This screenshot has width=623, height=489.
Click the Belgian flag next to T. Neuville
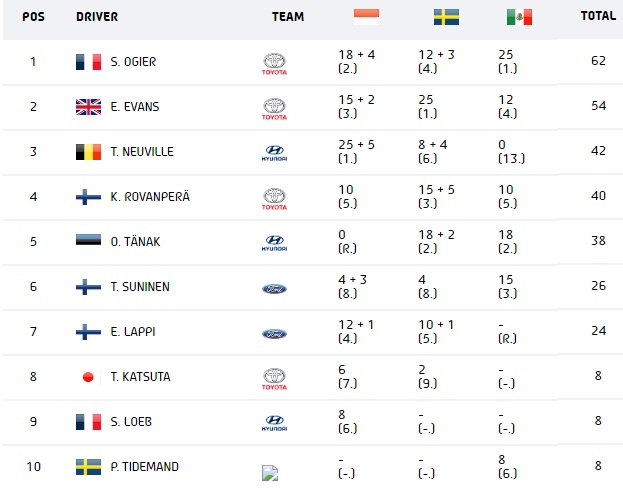pos(88,152)
